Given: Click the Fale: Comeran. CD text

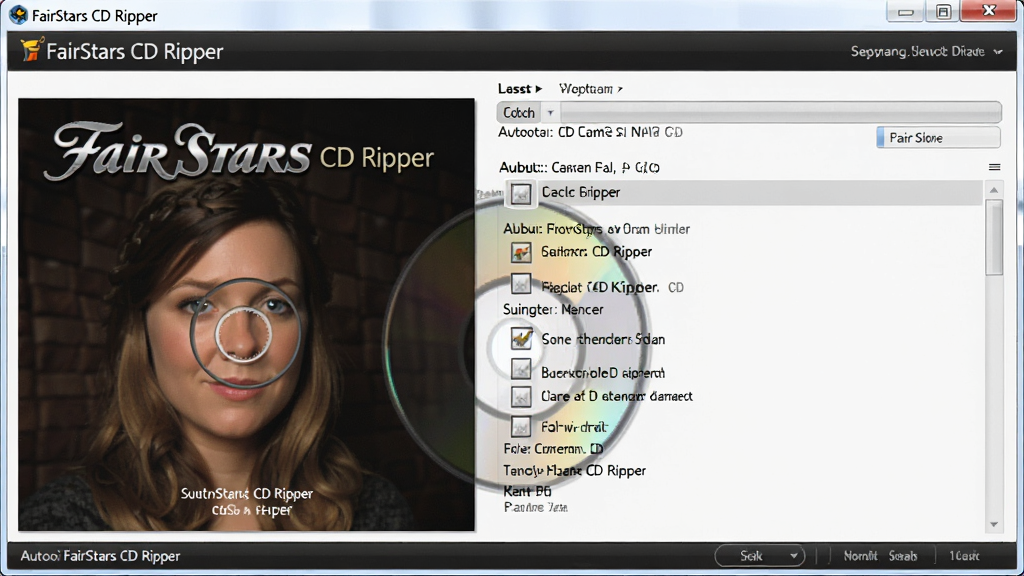Looking at the screenshot, I should 553,449.
